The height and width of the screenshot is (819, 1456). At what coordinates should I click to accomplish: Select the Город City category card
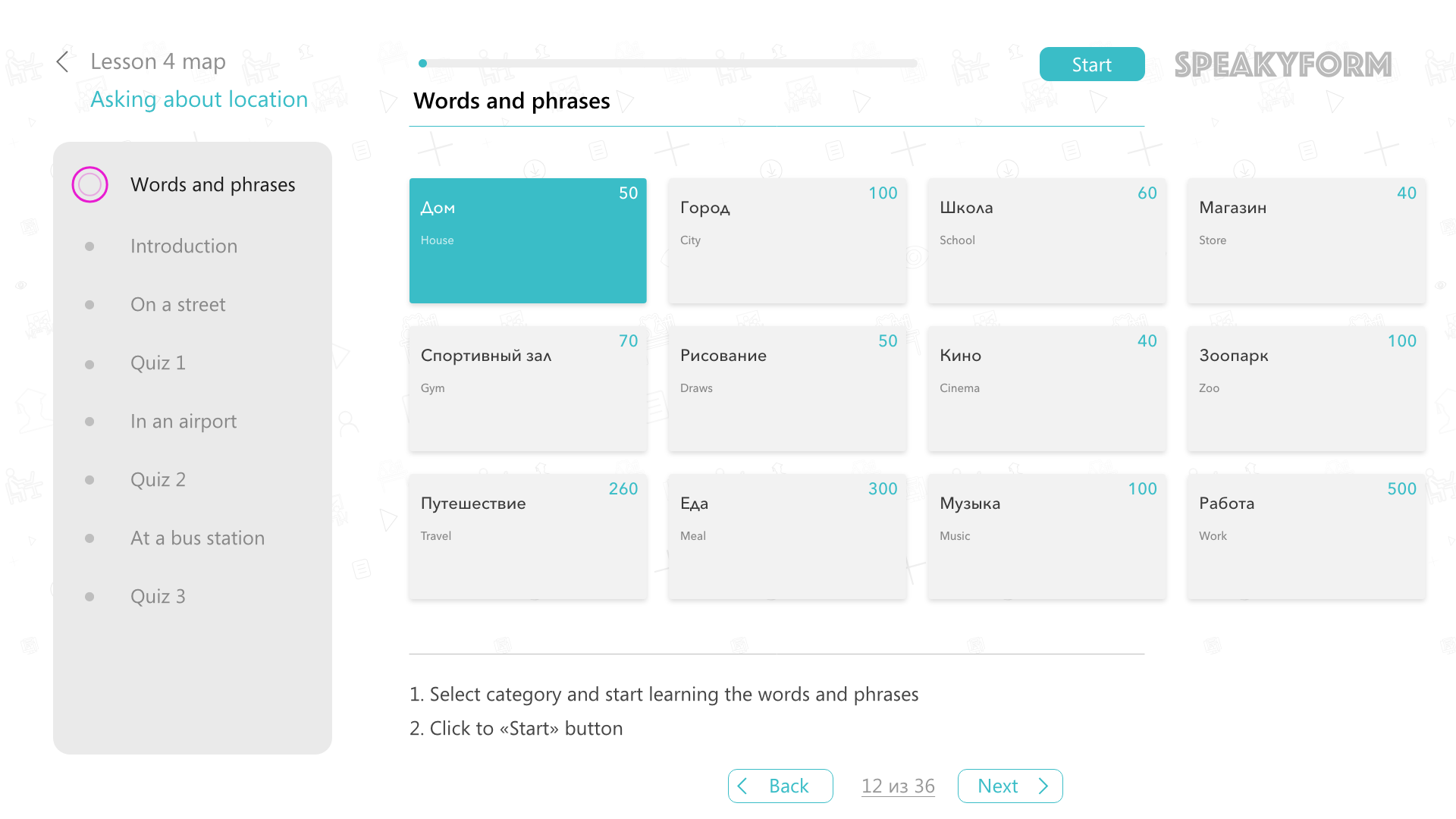point(787,241)
